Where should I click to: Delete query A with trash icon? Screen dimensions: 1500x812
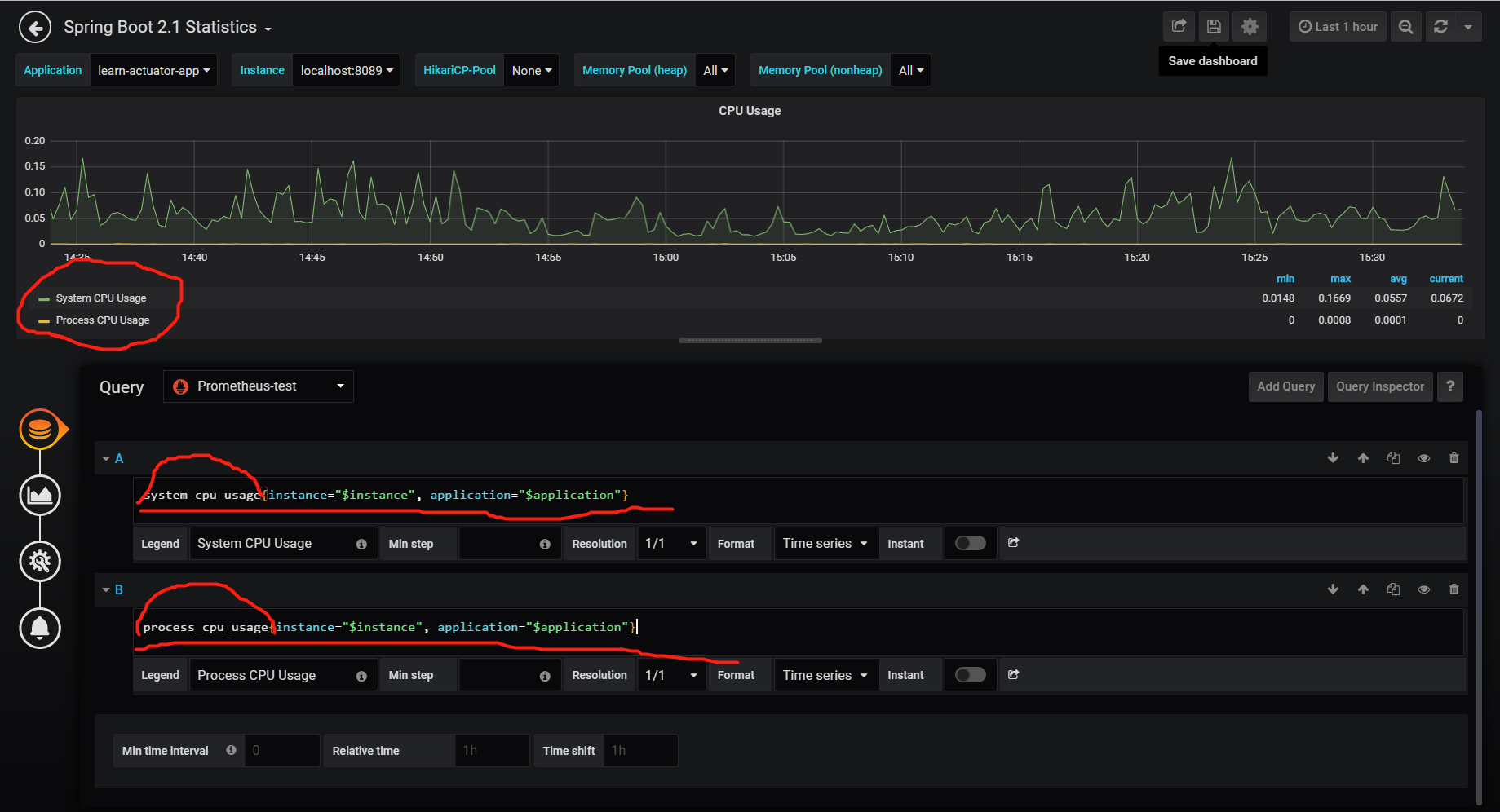(x=1454, y=458)
